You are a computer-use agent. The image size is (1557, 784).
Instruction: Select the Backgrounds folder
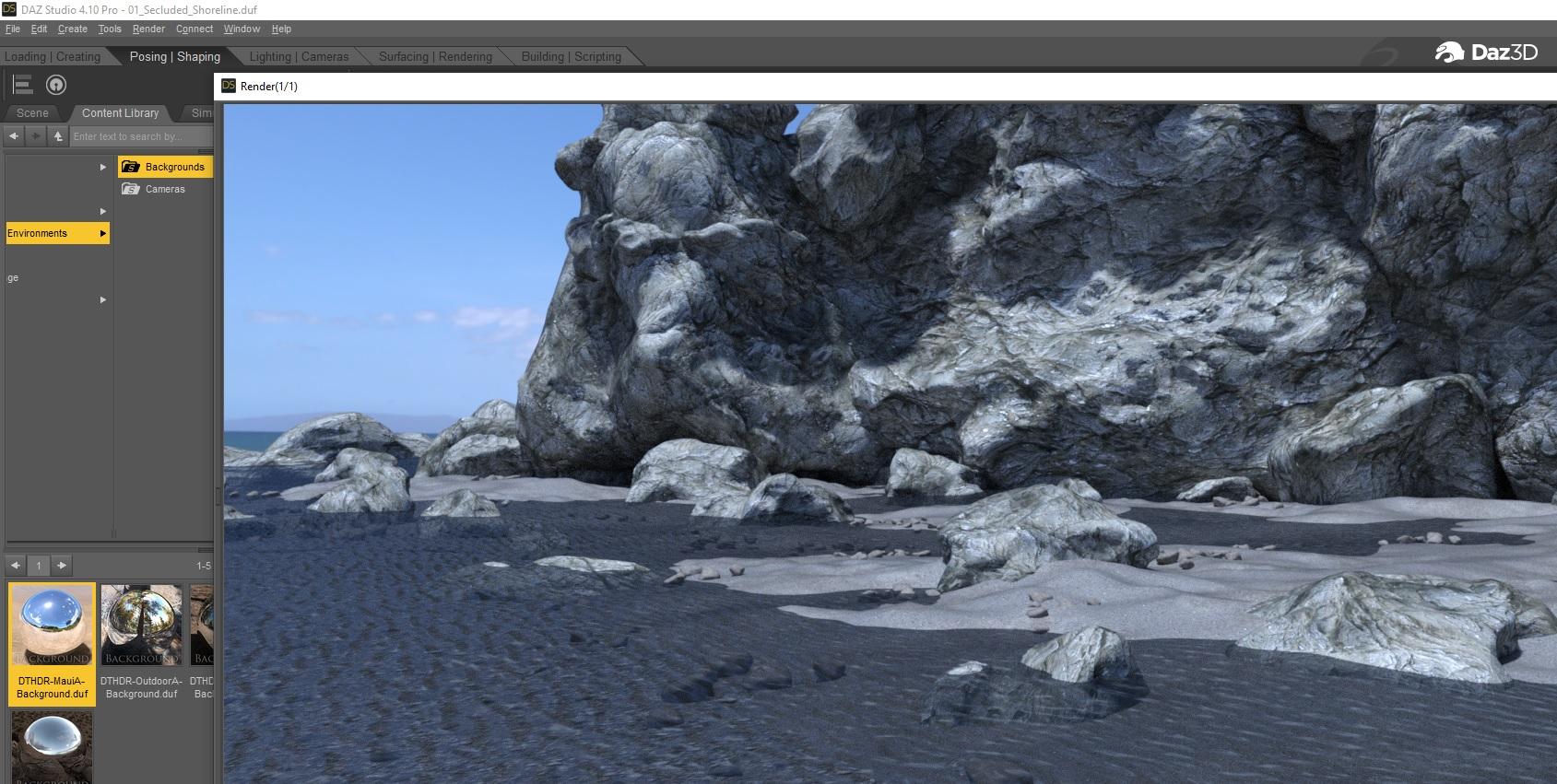click(165, 167)
